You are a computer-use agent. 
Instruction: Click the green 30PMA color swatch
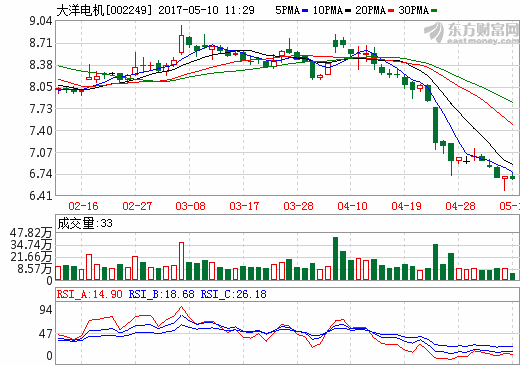click(434, 11)
